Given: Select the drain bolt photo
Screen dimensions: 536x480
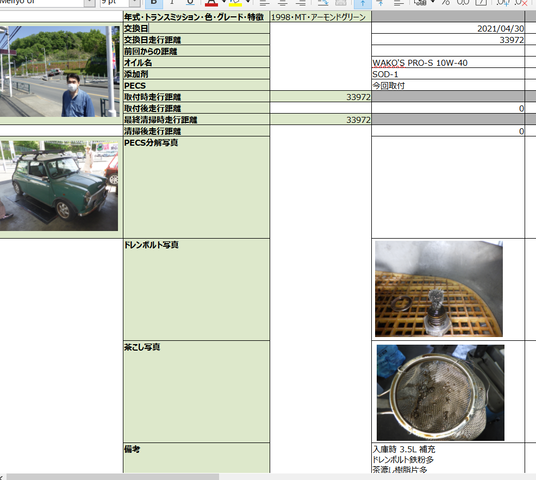Looking at the screenshot, I should (x=439, y=289).
